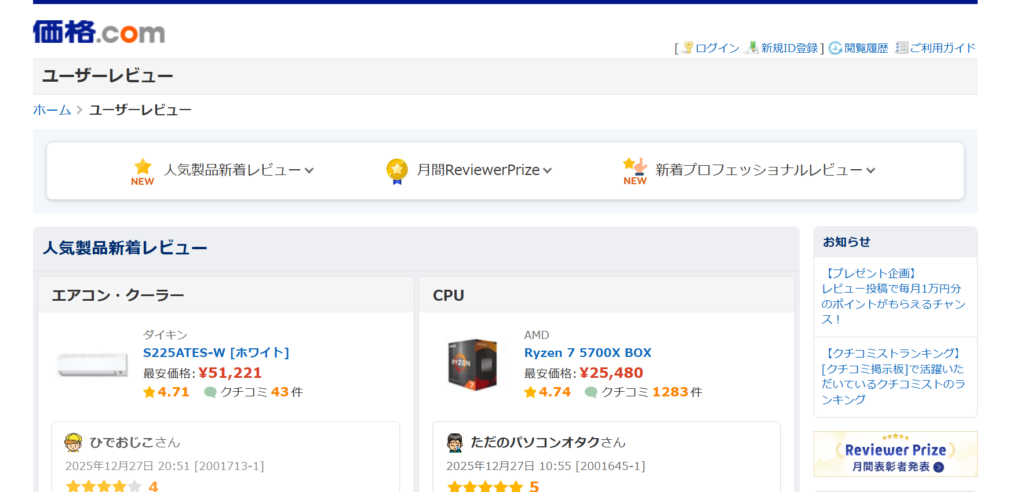1024x492 pixels.
Task: Click the gold medal ReviewerPrize icon
Action: point(397,171)
